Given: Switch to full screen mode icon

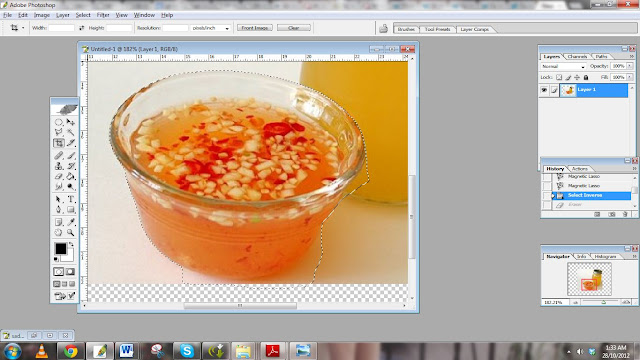Looking at the screenshot, I should coord(72,284).
